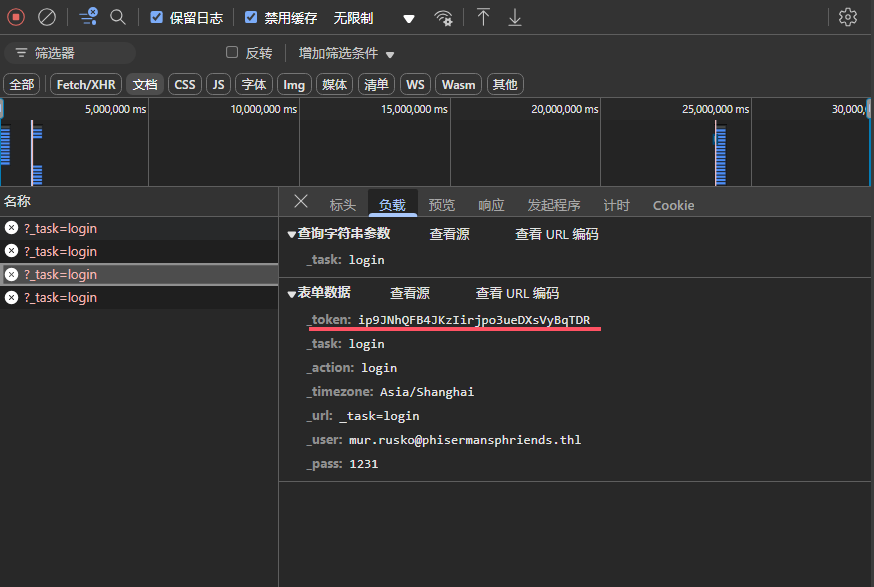Close the request details panel
Image resolution: width=874 pixels, height=587 pixels.
tap(300, 202)
